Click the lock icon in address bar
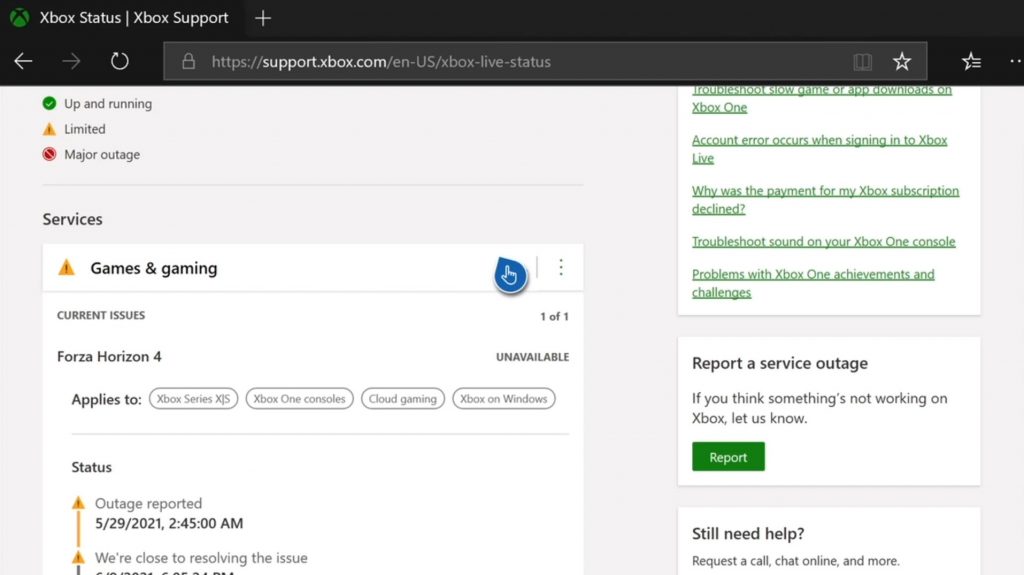Image resolution: width=1024 pixels, height=575 pixels. coord(189,61)
